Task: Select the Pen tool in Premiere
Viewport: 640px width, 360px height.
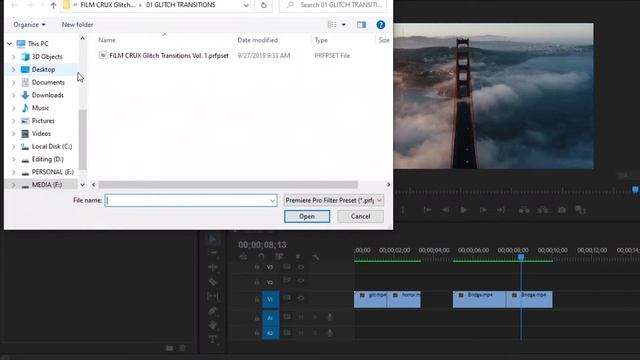Action: [213, 311]
